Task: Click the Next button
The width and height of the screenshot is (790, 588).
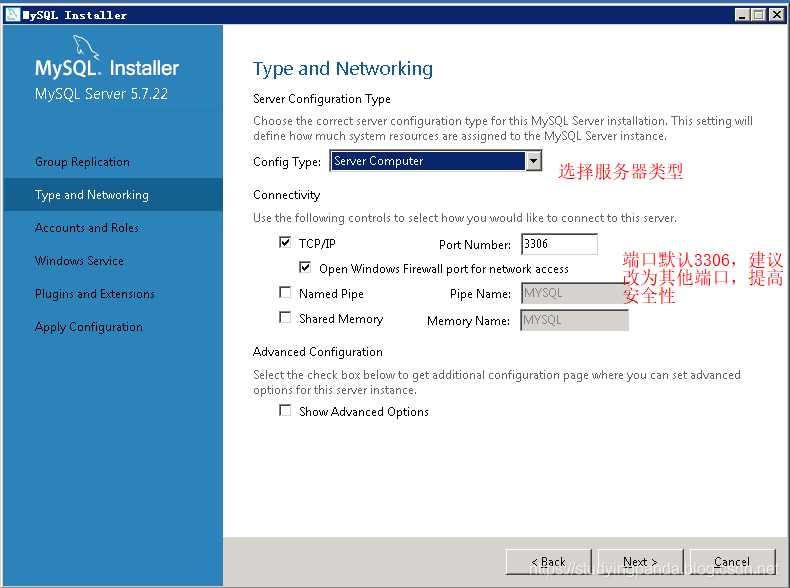Action: tap(640, 562)
